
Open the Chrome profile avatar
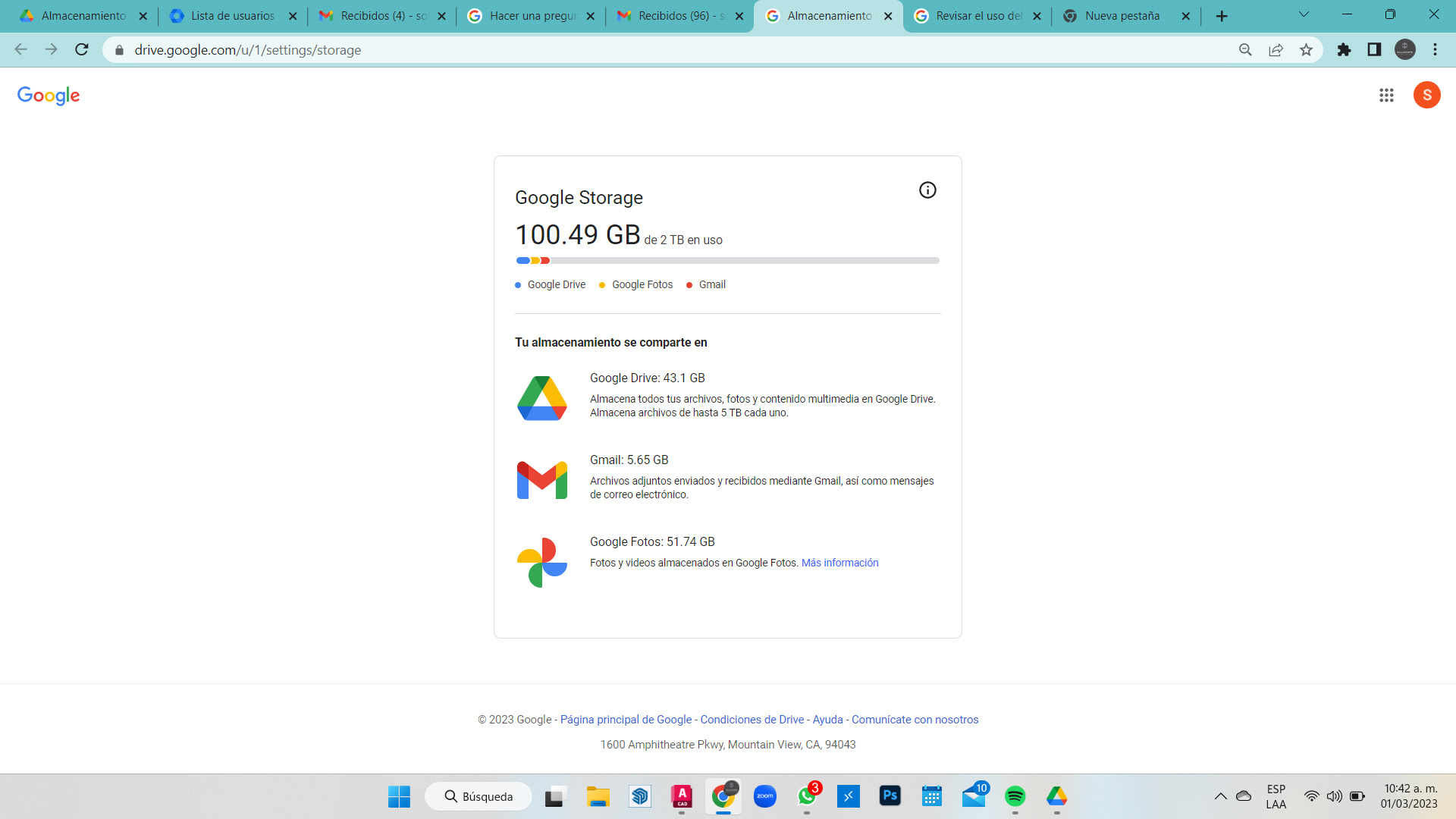tap(1405, 50)
